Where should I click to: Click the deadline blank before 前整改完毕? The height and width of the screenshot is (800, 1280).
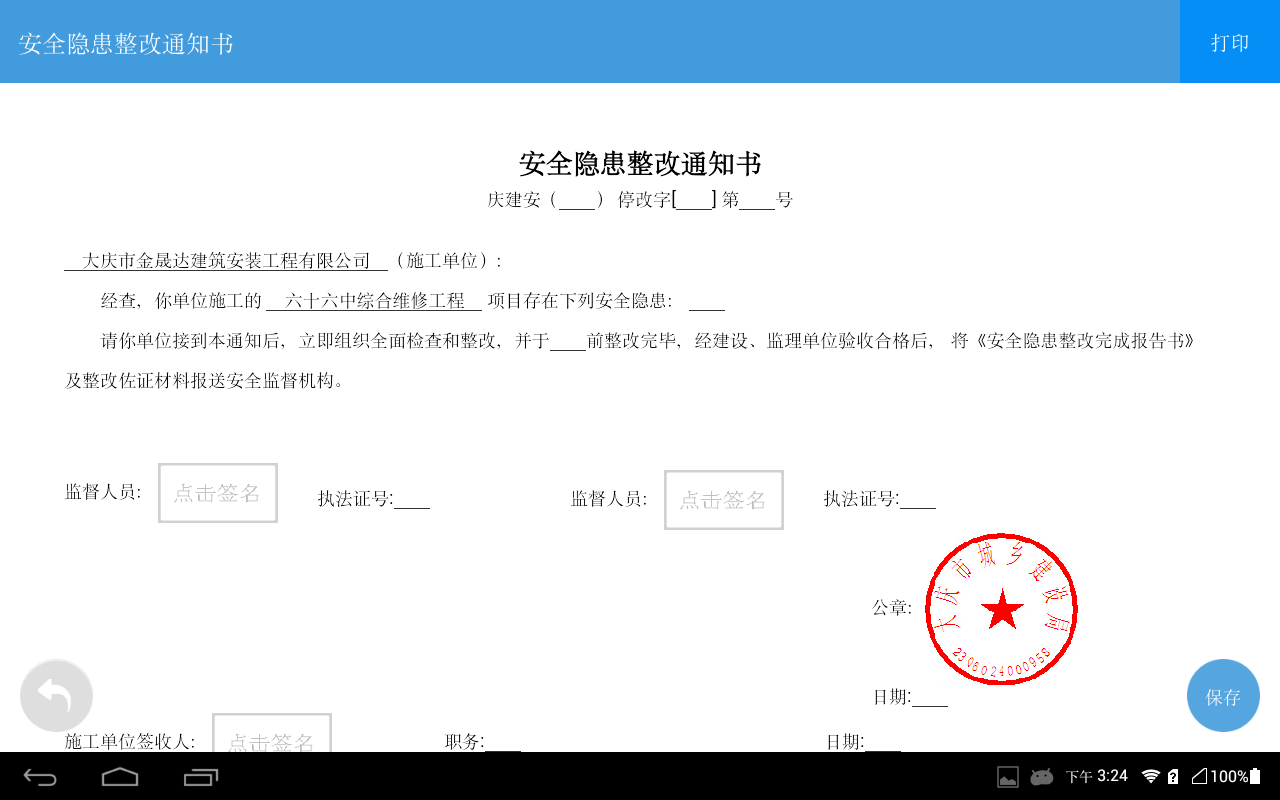(x=568, y=342)
